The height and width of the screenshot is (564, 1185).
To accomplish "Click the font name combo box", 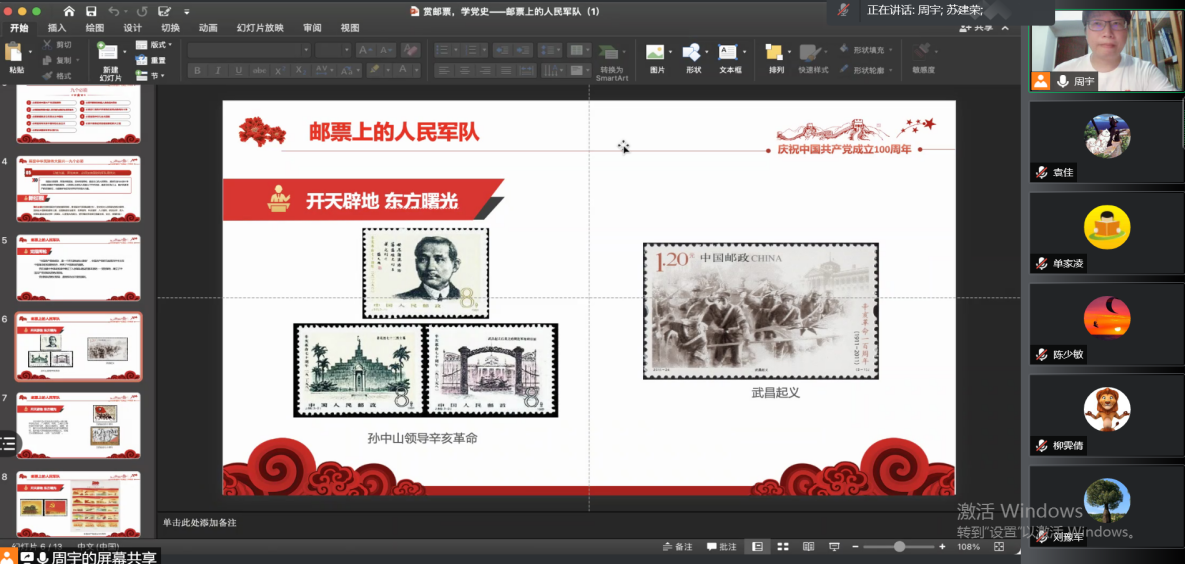I will (x=249, y=50).
